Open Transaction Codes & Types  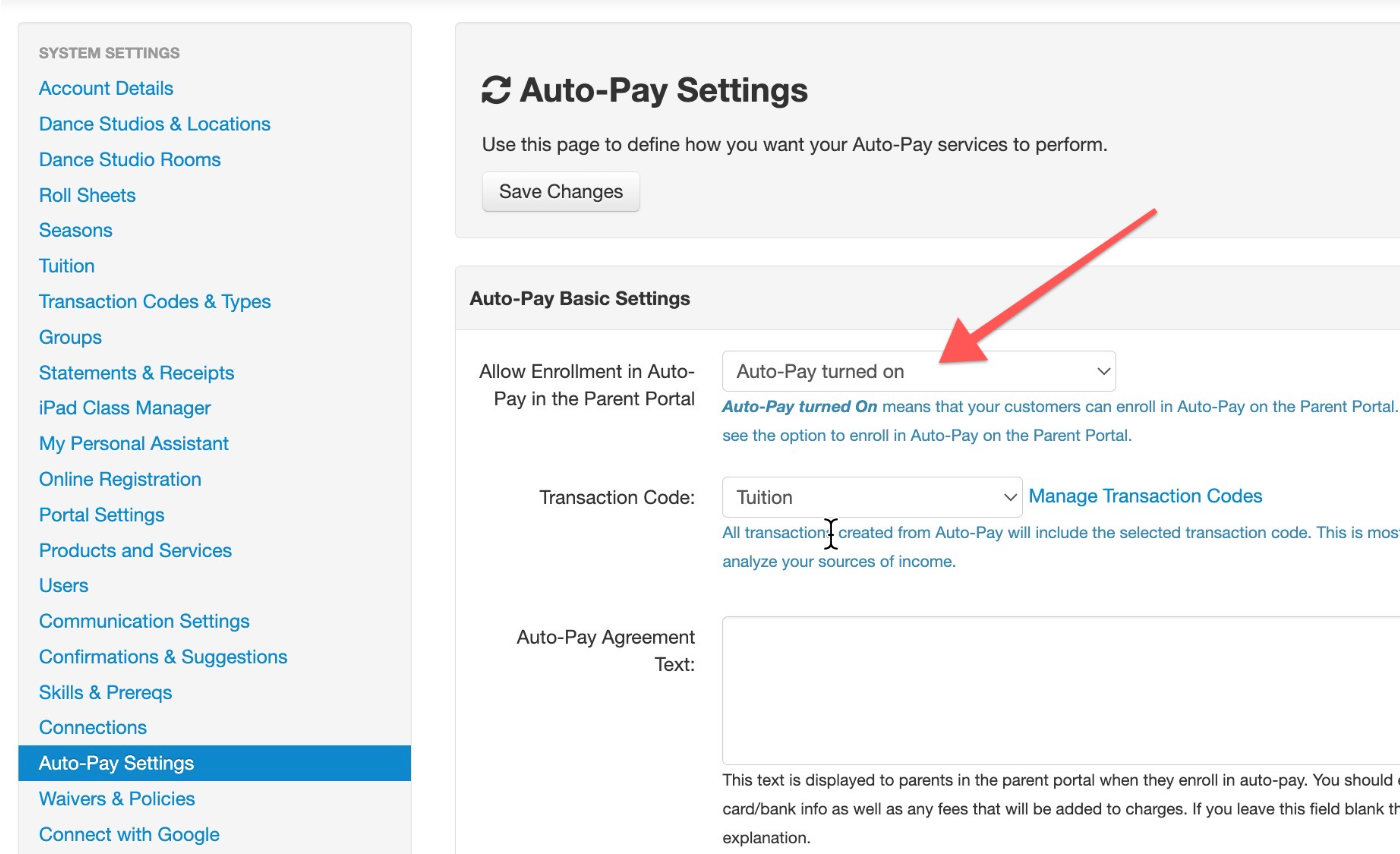[155, 301]
